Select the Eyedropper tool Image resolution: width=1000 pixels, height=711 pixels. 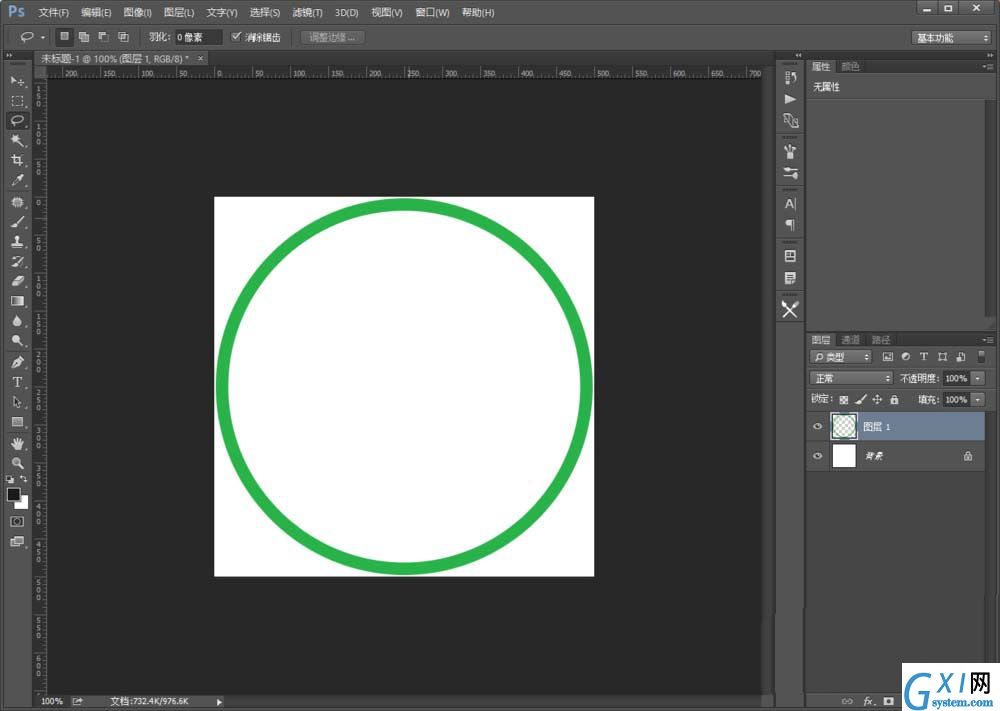point(17,180)
